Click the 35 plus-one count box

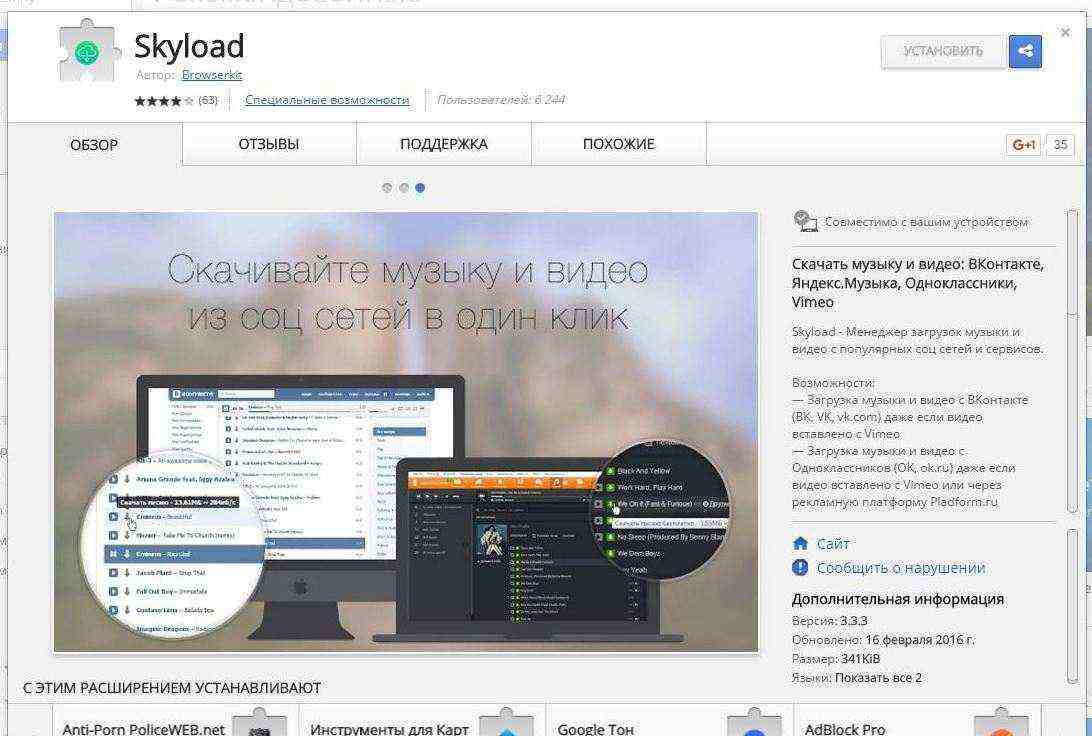click(1060, 145)
